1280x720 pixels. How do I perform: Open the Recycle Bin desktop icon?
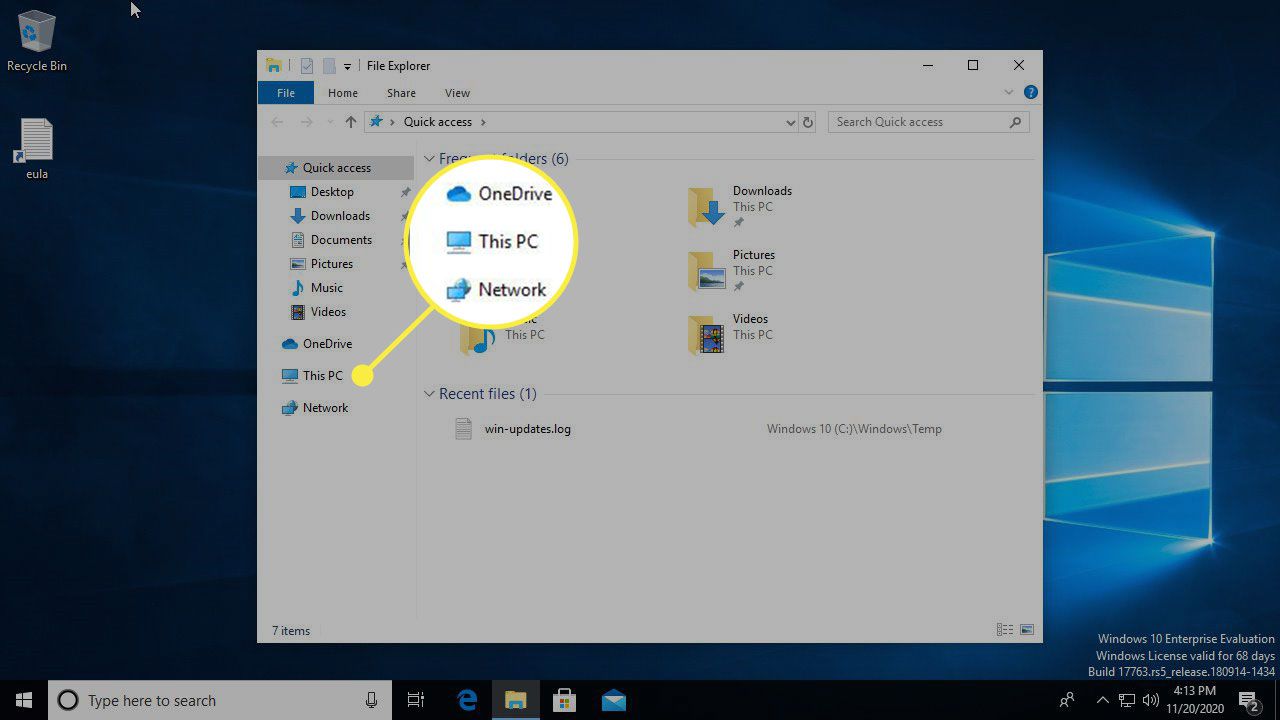(37, 42)
